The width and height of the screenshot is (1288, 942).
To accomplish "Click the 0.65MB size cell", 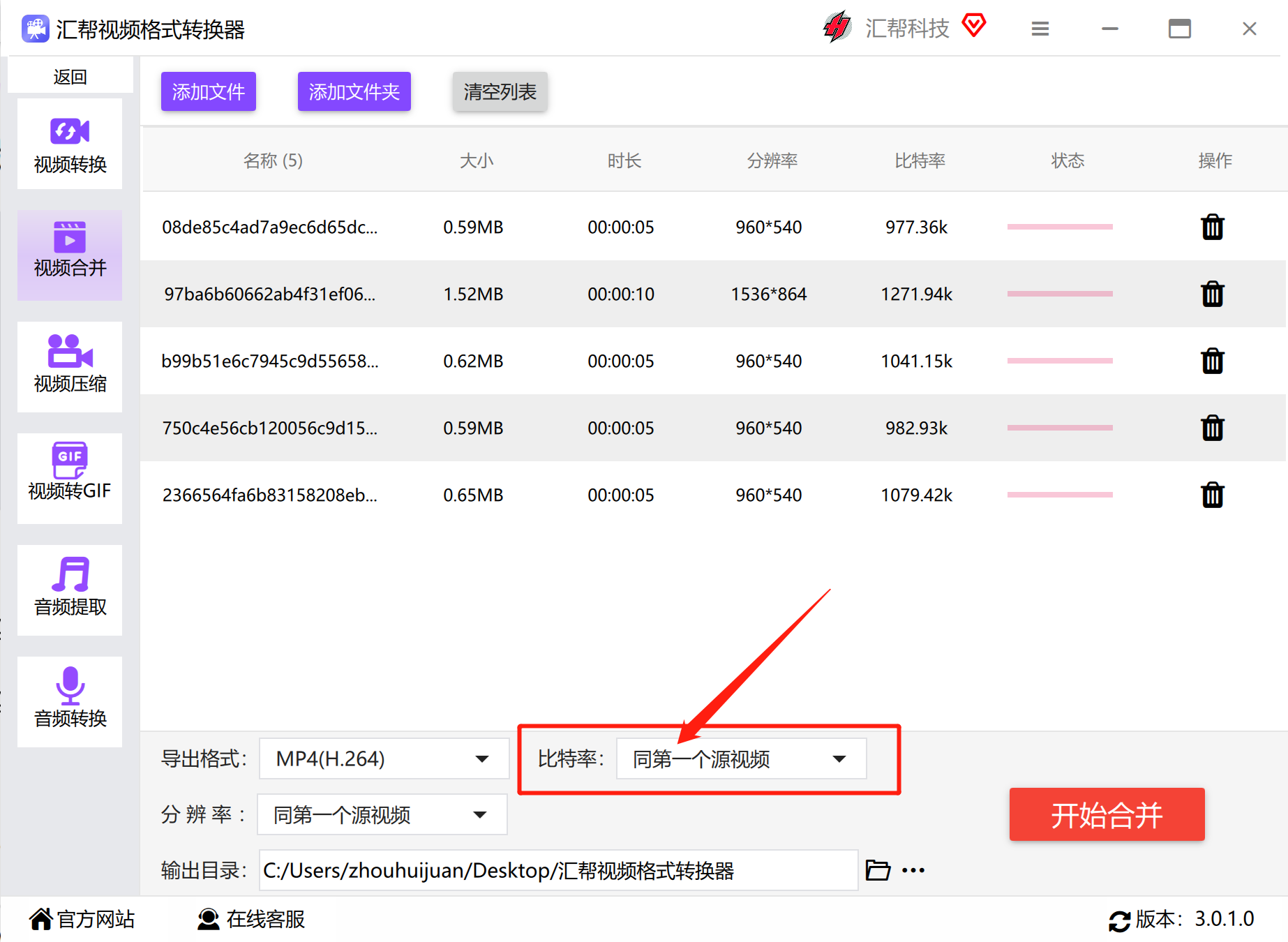I will pyautogui.click(x=473, y=495).
